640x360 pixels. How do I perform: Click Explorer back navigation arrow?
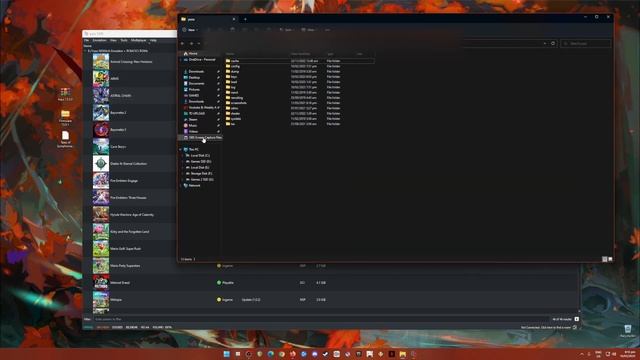[182, 43]
